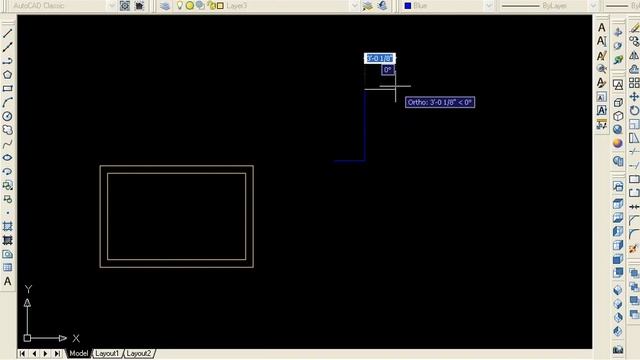
Task: Select Conceptual visual style sphere
Action: tap(618, 143)
